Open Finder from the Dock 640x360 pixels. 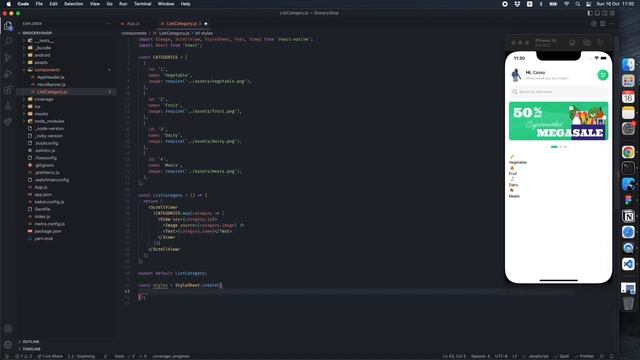pyautogui.click(x=628, y=64)
